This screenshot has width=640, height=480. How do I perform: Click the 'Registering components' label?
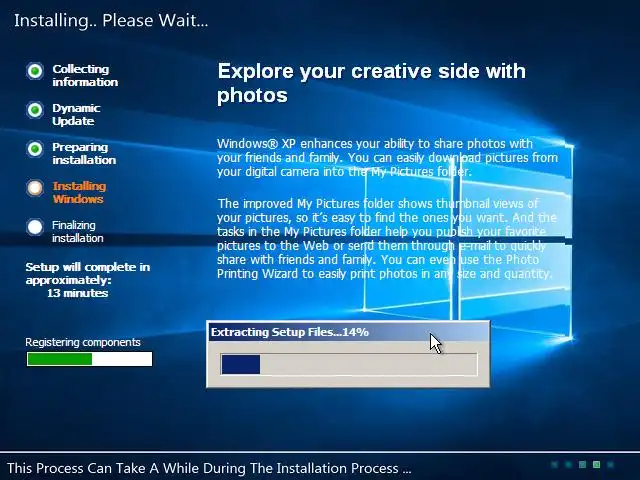point(83,342)
